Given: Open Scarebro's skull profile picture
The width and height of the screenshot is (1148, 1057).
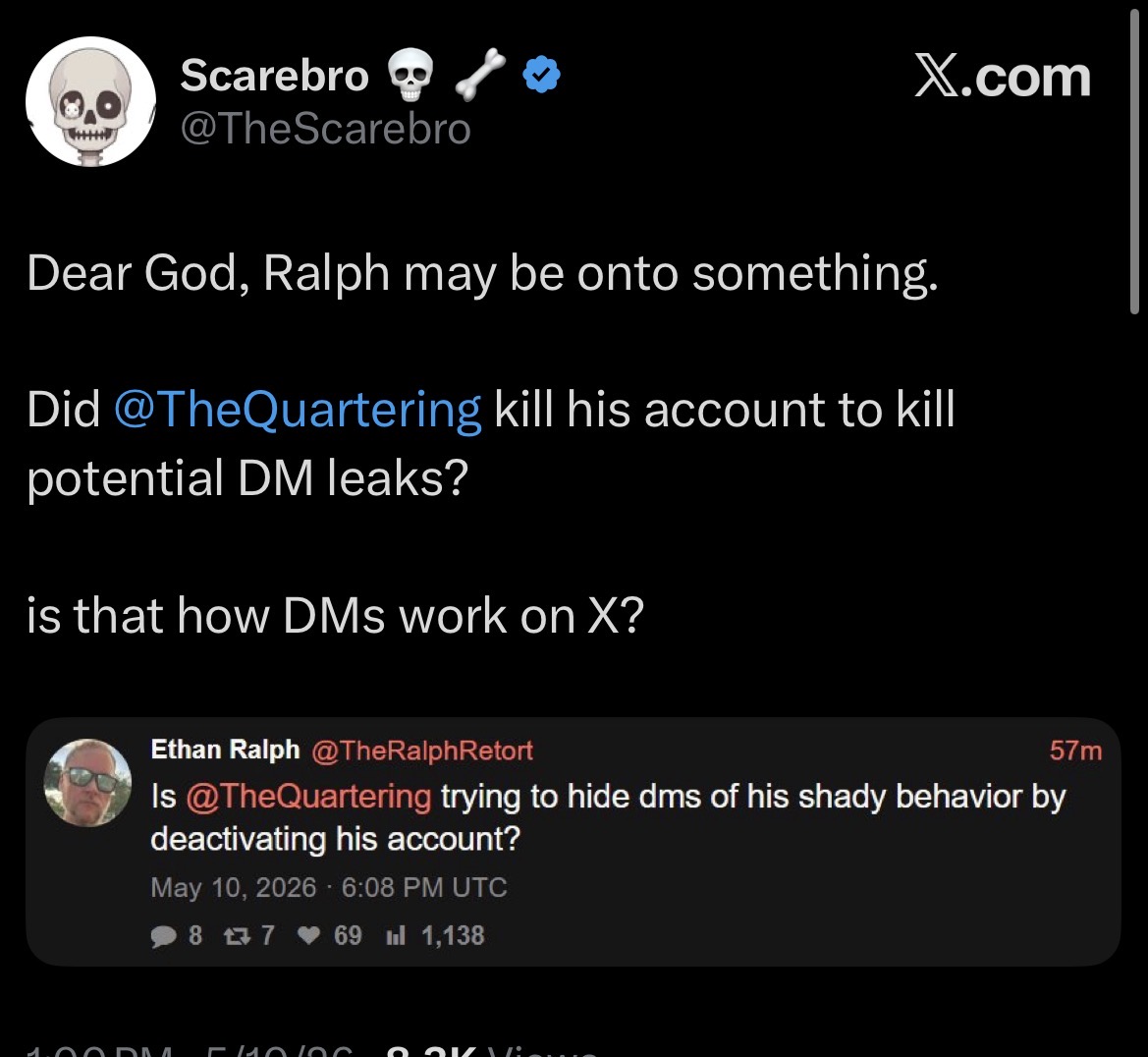Looking at the screenshot, I should point(90,101).
